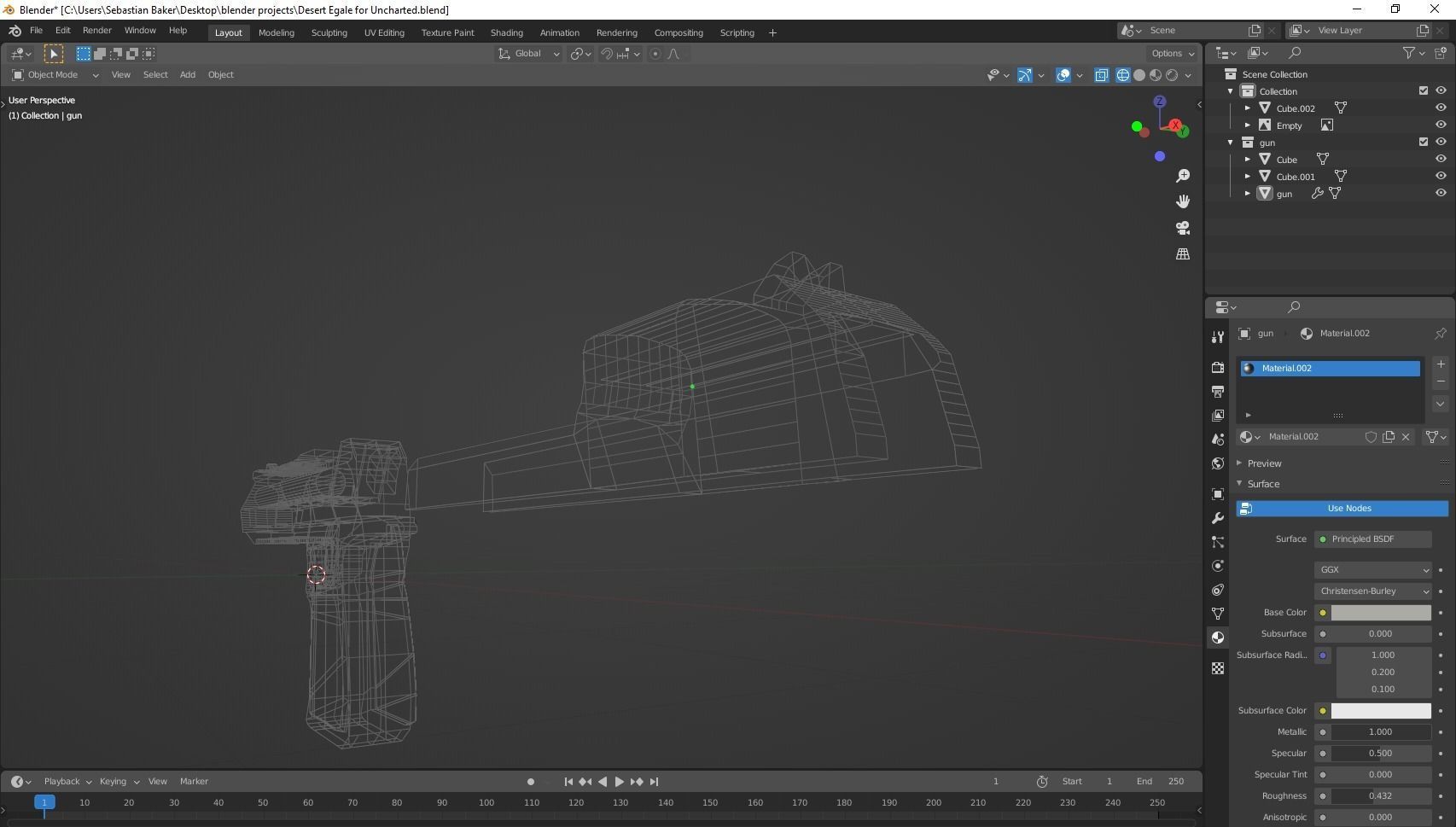1456x827 pixels.
Task: Toggle X-ray display icon
Action: click(x=1102, y=75)
